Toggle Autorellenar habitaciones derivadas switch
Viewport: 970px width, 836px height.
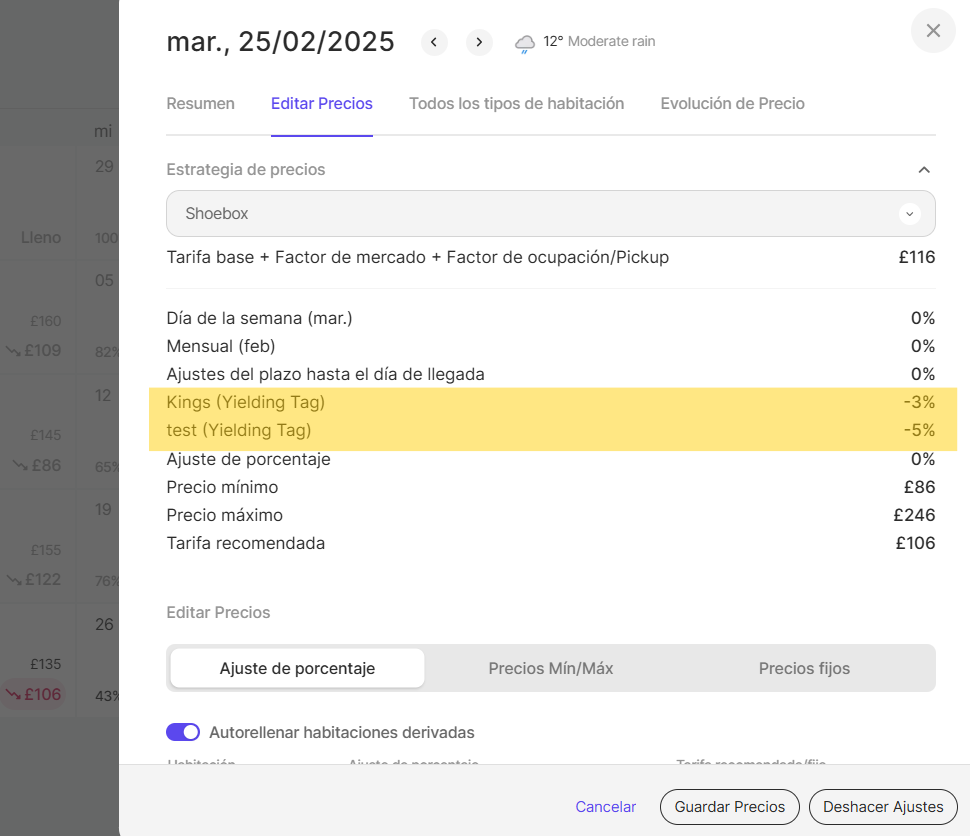click(x=183, y=732)
